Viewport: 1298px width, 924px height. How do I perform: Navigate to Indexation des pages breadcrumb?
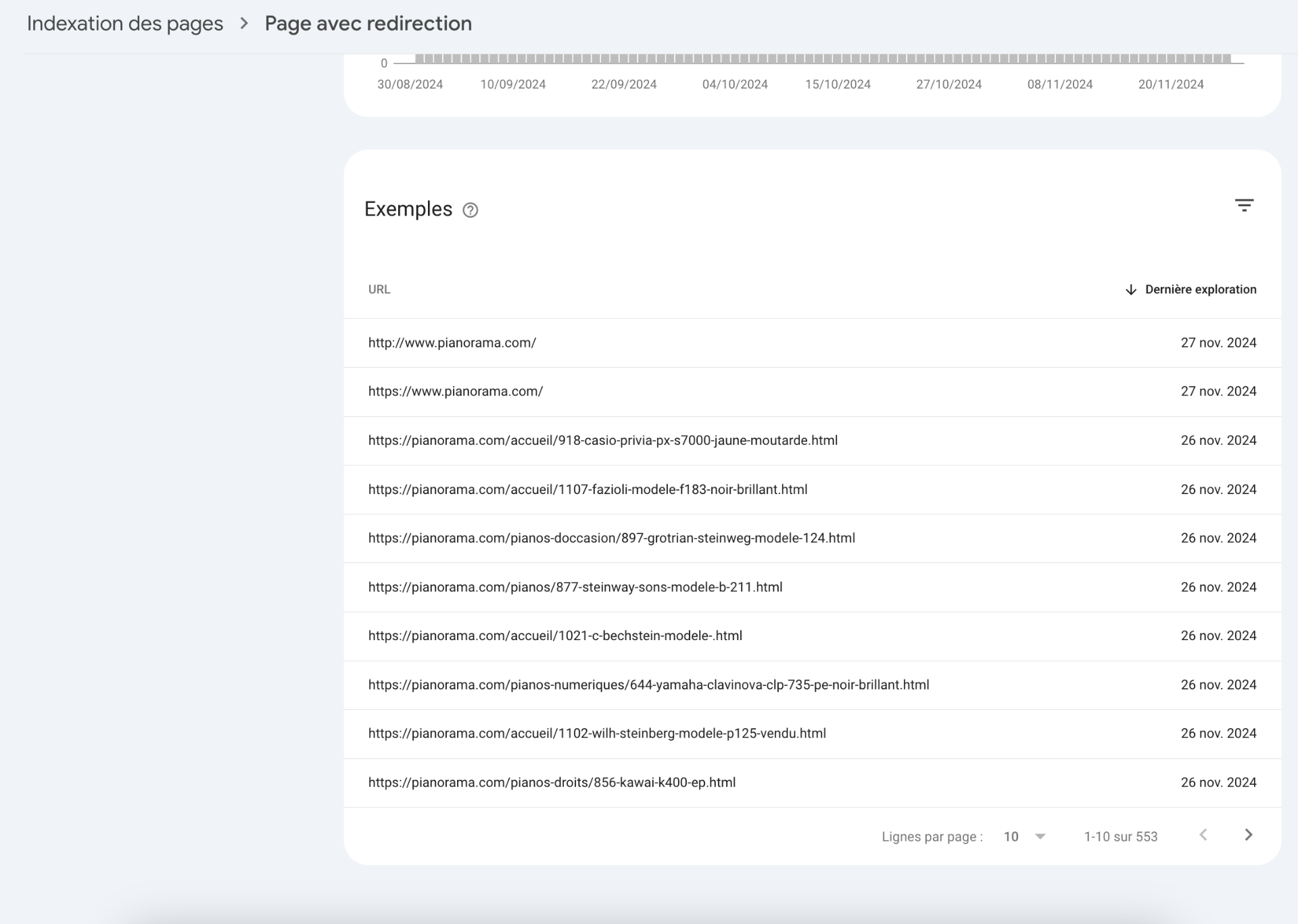[125, 24]
